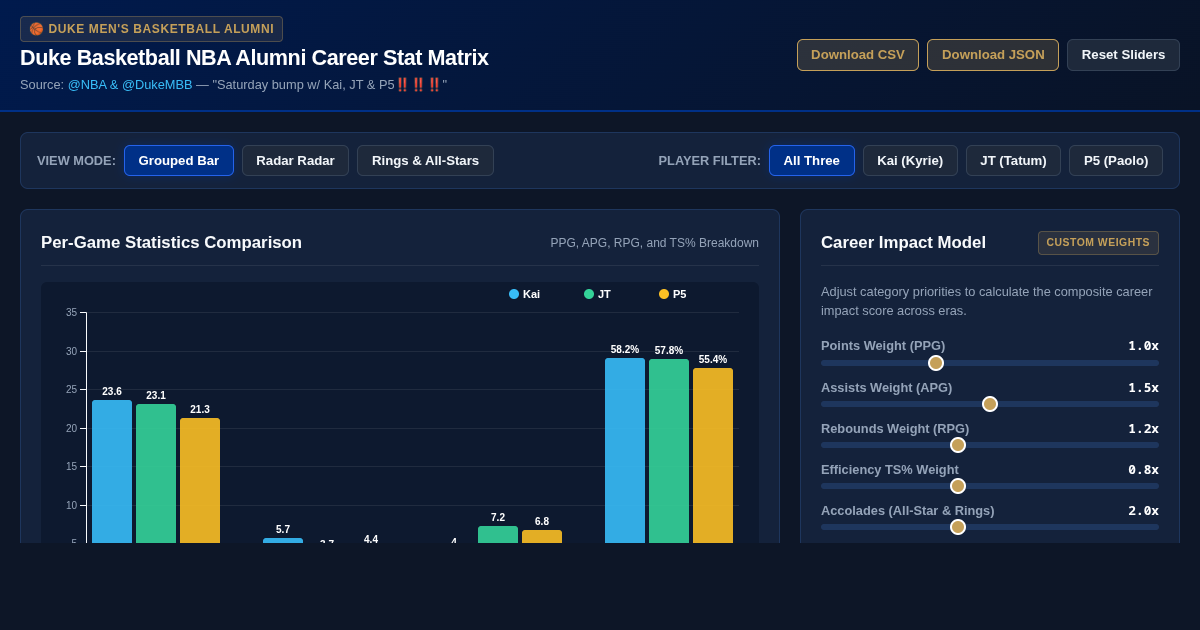
Task: Click JT's 57.8% TS bar
Action: pyautogui.click(x=669, y=451)
